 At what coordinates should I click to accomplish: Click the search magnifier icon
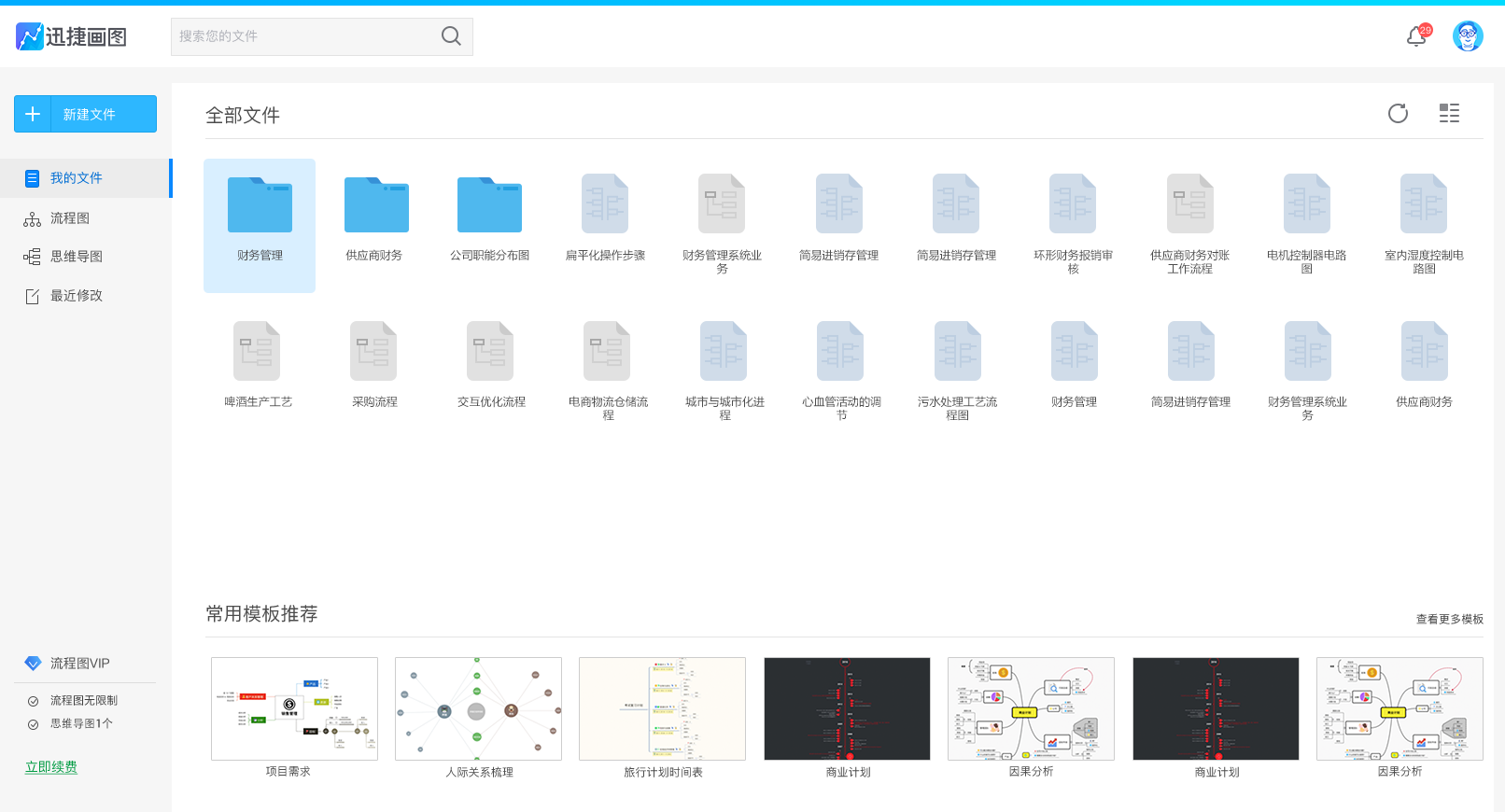pyautogui.click(x=451, y=36)
